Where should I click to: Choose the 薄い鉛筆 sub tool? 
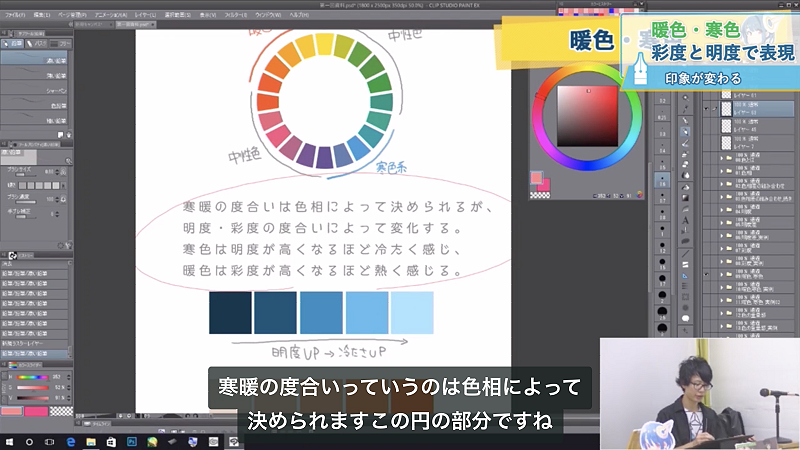point(34,74)
